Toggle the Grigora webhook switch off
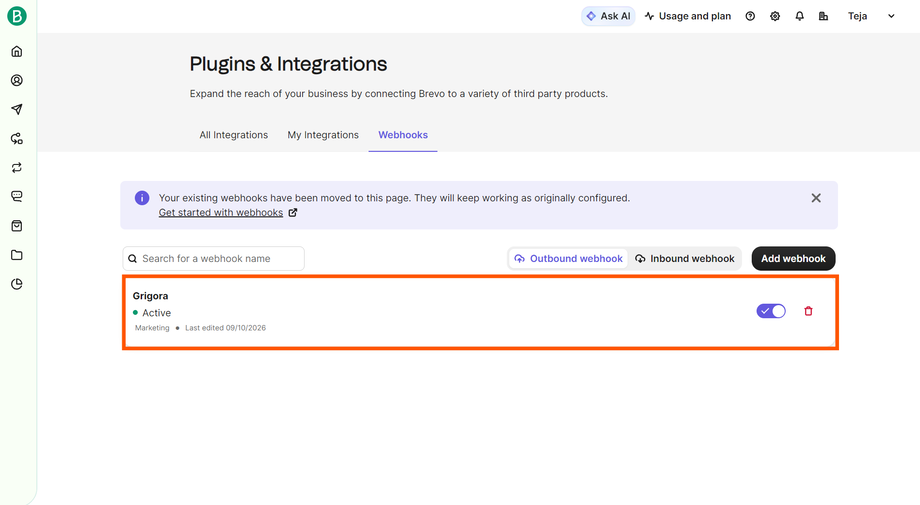Screen dimensions: 920x505 point(771,311)
